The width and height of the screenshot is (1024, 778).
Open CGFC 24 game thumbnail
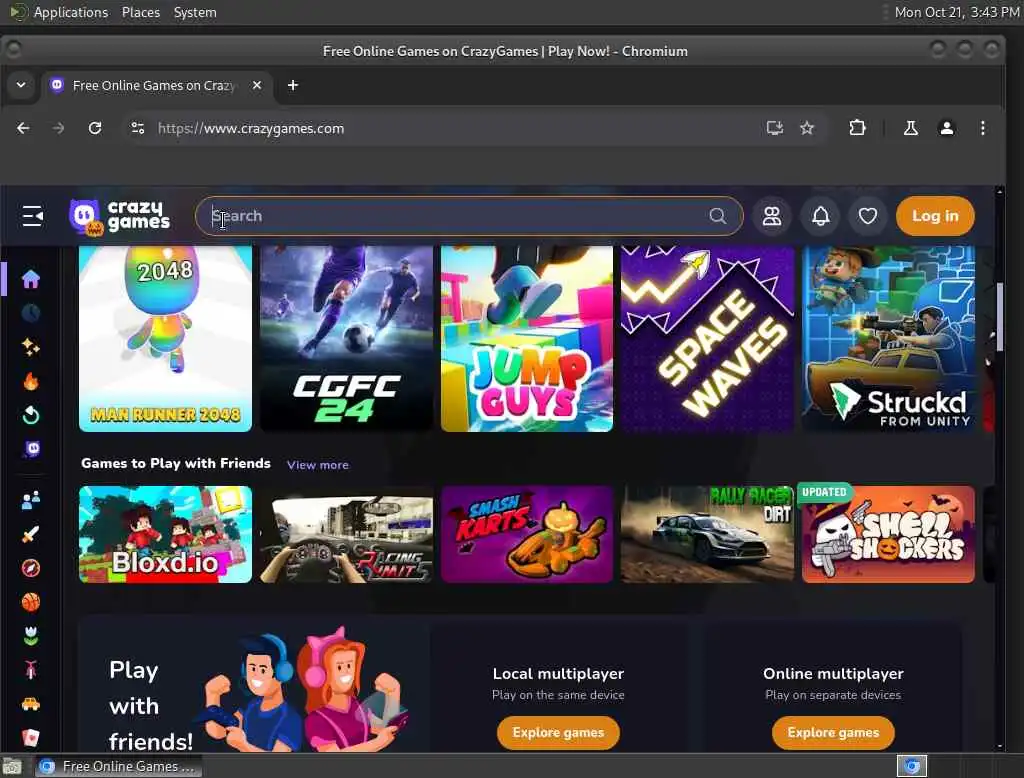[x=346, y=338]
